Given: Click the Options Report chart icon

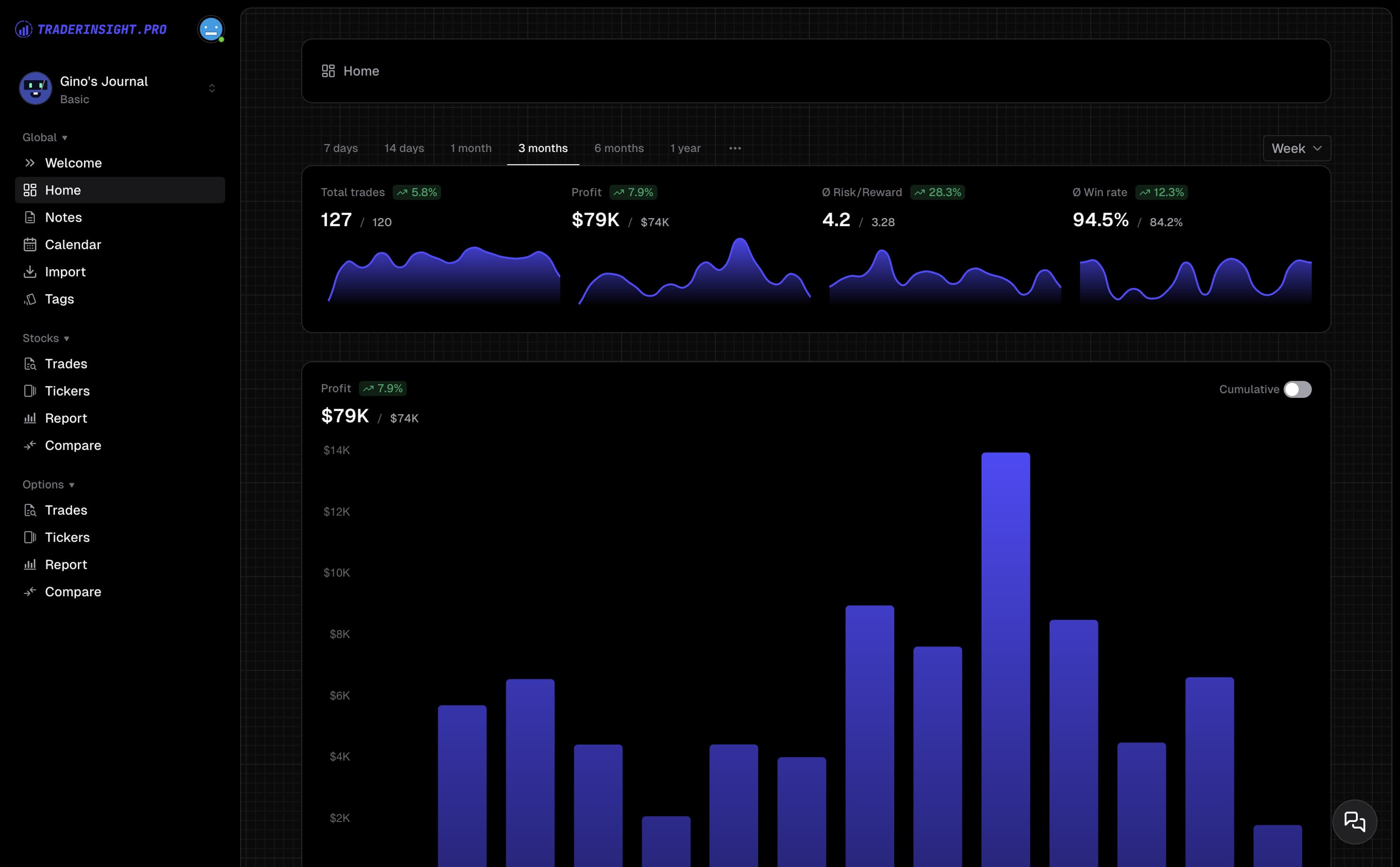Looking at the screenshot, I should (x=30, y=564).
